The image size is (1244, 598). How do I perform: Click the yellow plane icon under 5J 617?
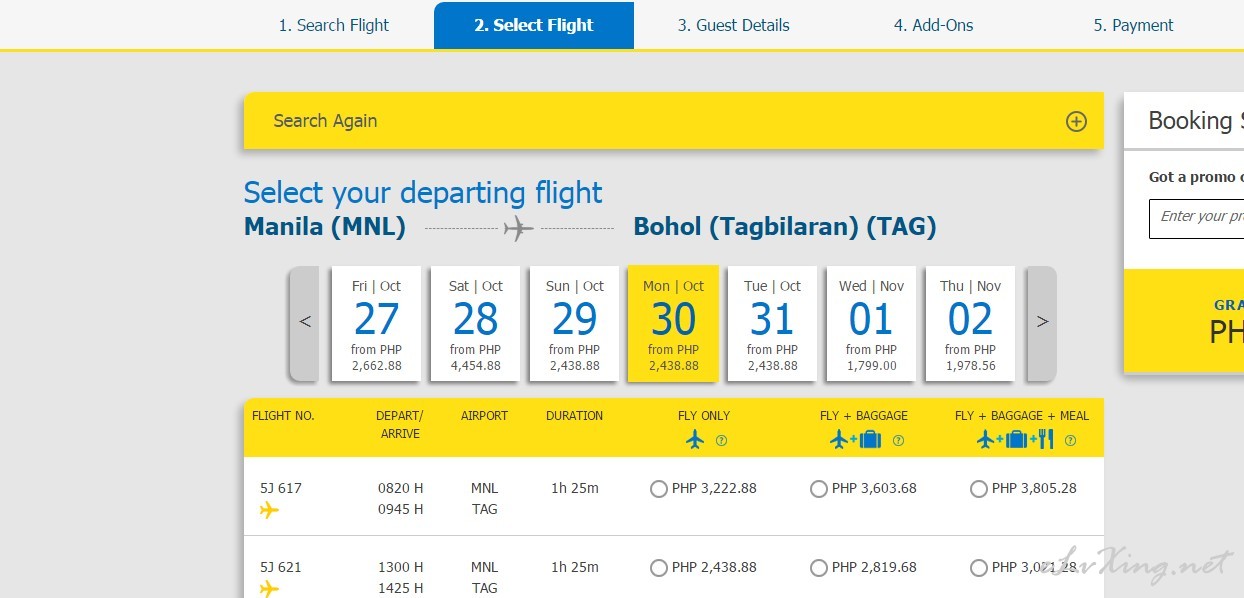[269, 510]
